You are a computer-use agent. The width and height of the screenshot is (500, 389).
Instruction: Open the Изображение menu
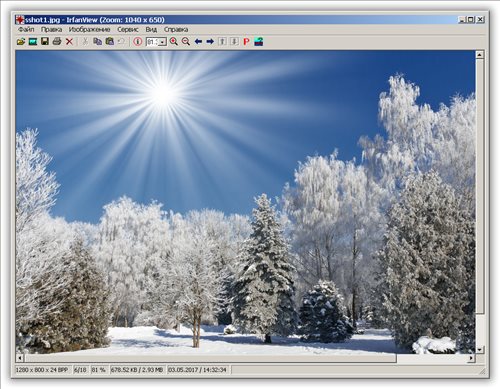pyautogui.click(x=89, y=29)
